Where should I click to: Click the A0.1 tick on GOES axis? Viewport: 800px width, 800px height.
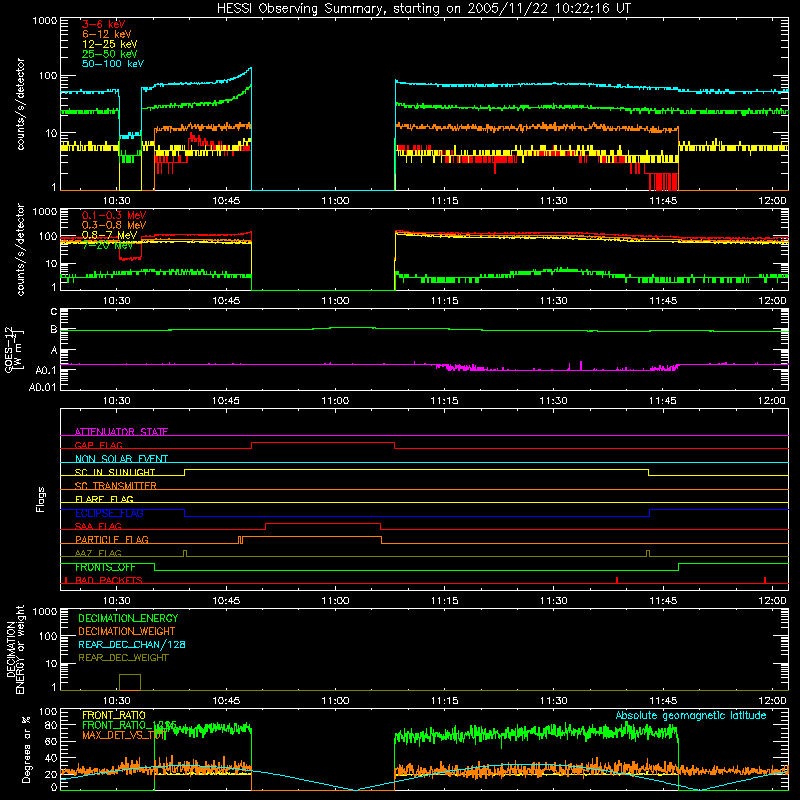[x=46, y=370]
